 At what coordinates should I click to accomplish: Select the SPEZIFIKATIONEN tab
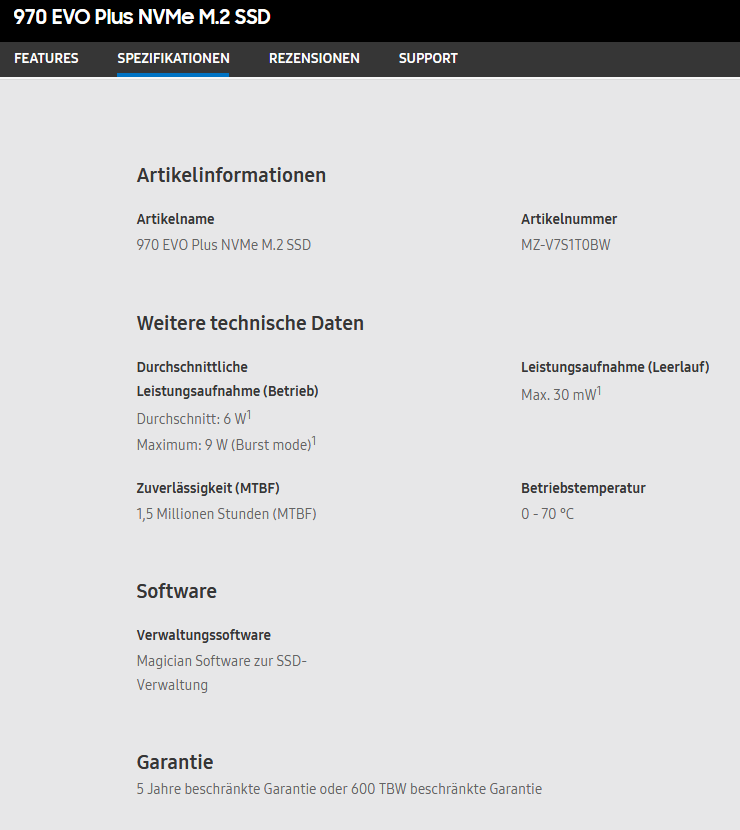(173, 58)
